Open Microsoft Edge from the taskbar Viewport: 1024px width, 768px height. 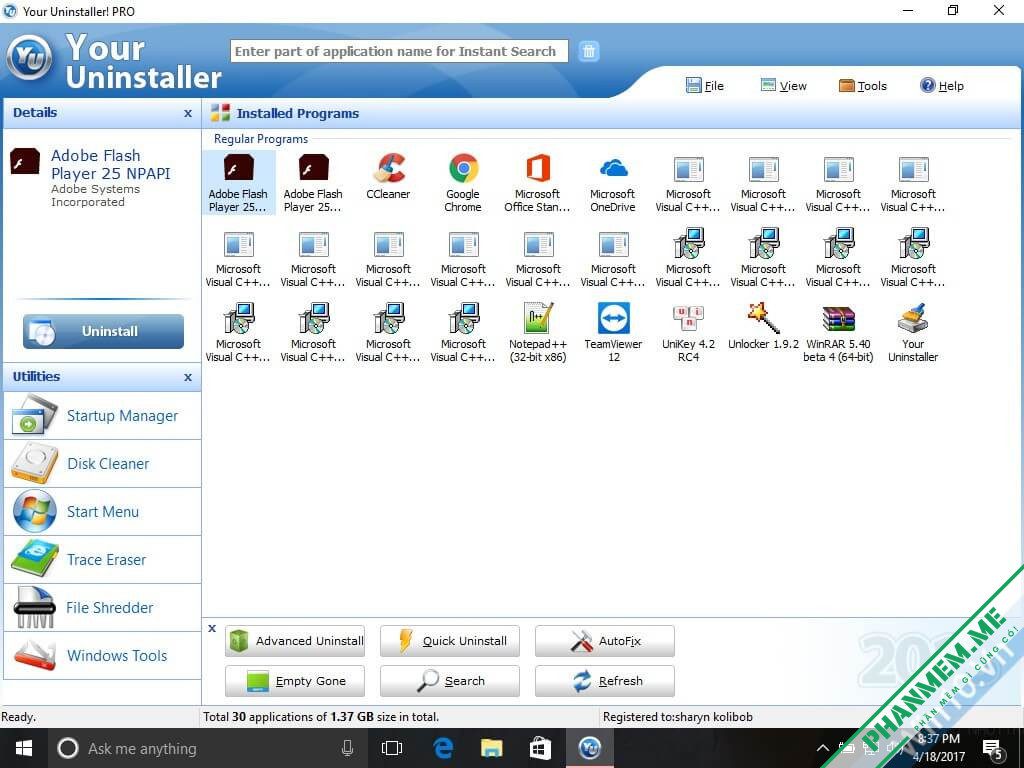point(443,748)
